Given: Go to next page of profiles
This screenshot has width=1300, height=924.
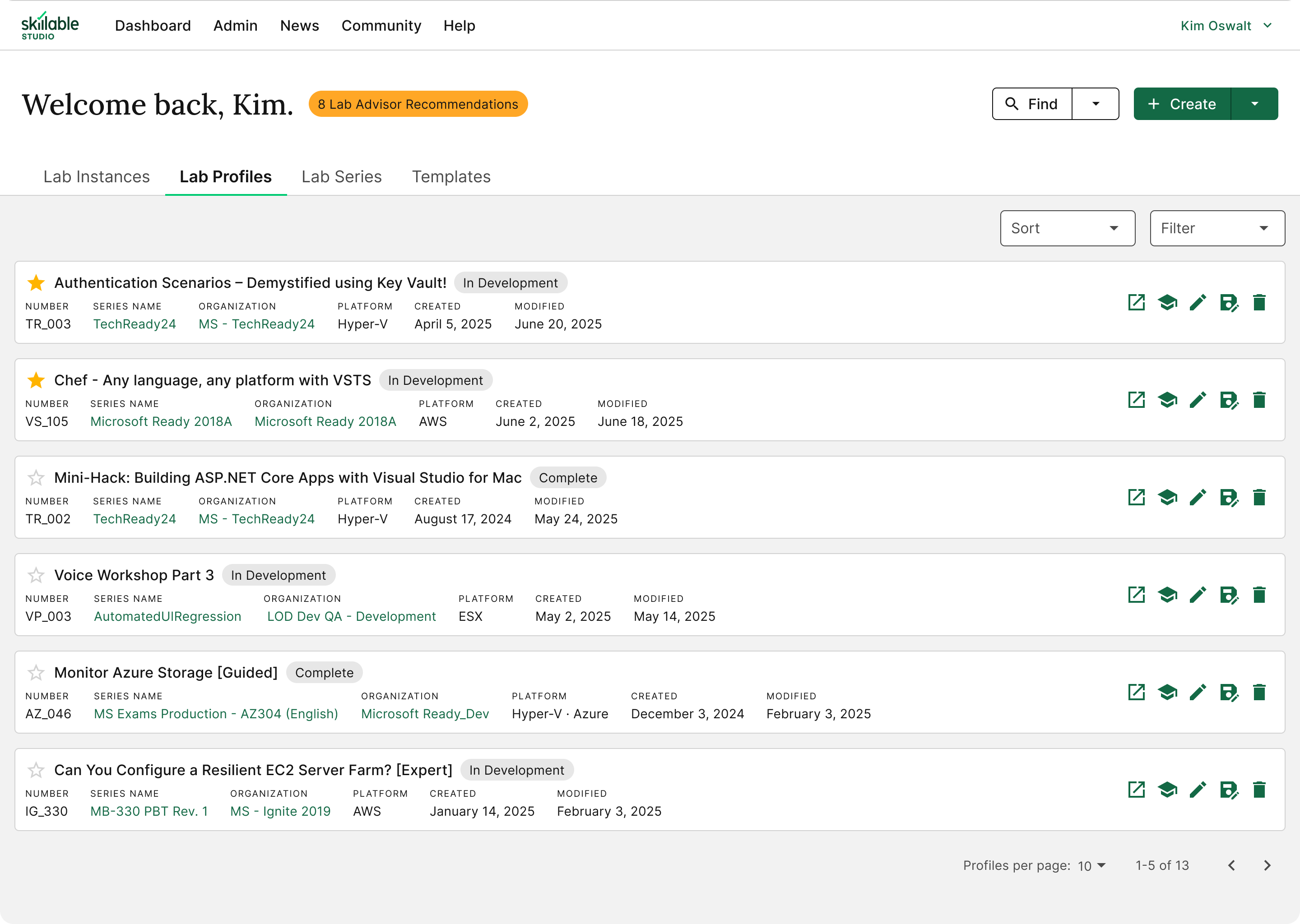Looking at the screenshot, I should 1267,865.
